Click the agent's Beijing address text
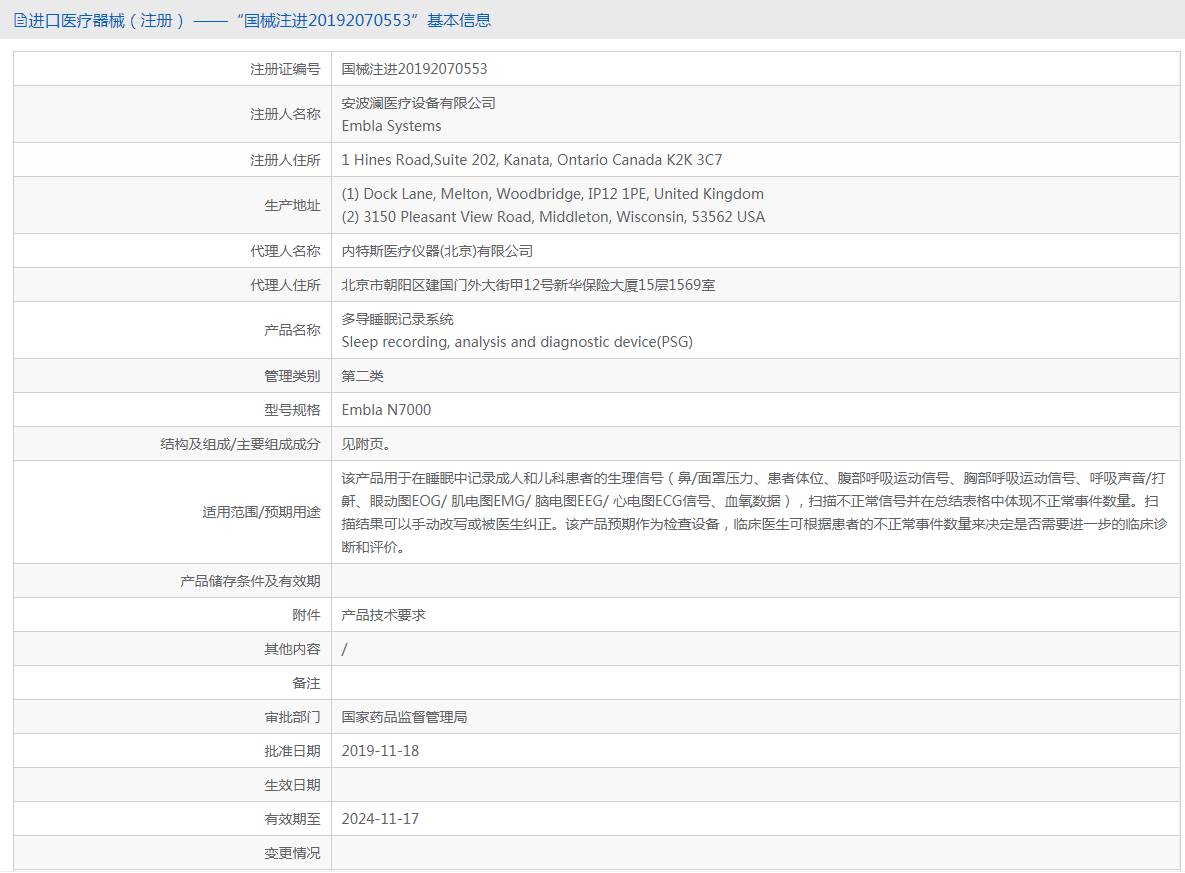1185x873 pixels. pyautogui.click(x=528, y=285)
